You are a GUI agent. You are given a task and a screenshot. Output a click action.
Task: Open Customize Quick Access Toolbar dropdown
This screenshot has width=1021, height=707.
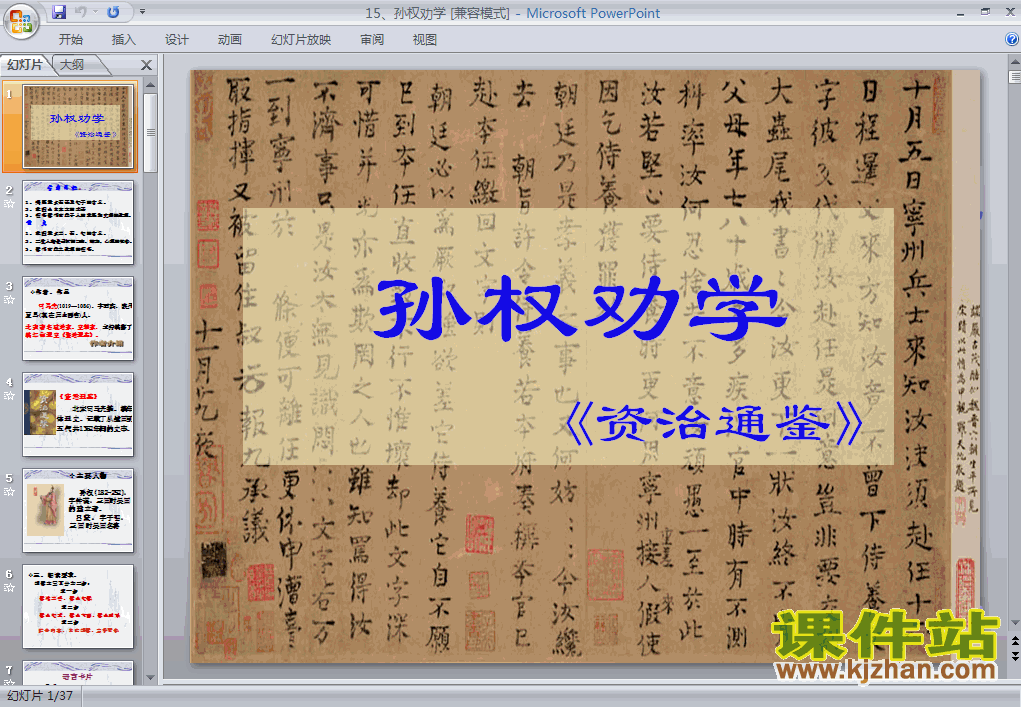click(143, 12)
